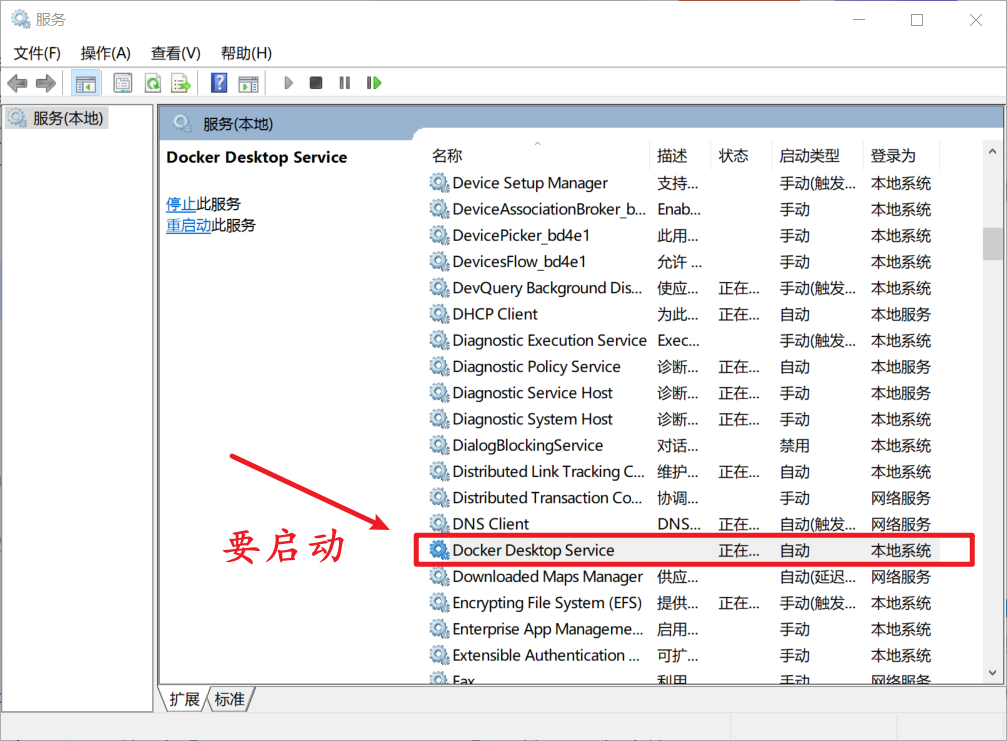Click the gear icon beside DNS Client
The height and width of the screenshot is (741, 1007).
click(x=439, y=524)
